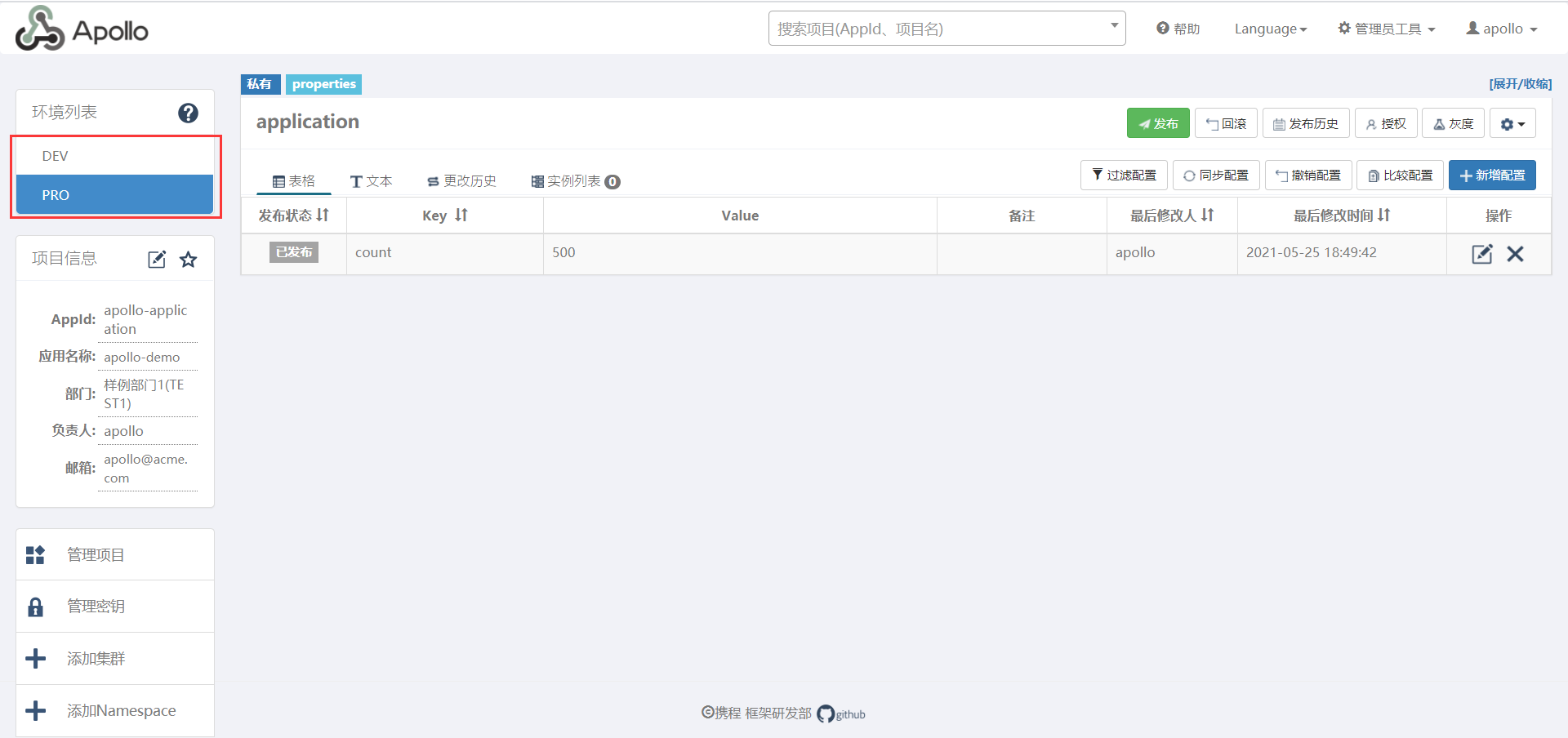
Task: Click the 私有 private label
Action: 261,84
